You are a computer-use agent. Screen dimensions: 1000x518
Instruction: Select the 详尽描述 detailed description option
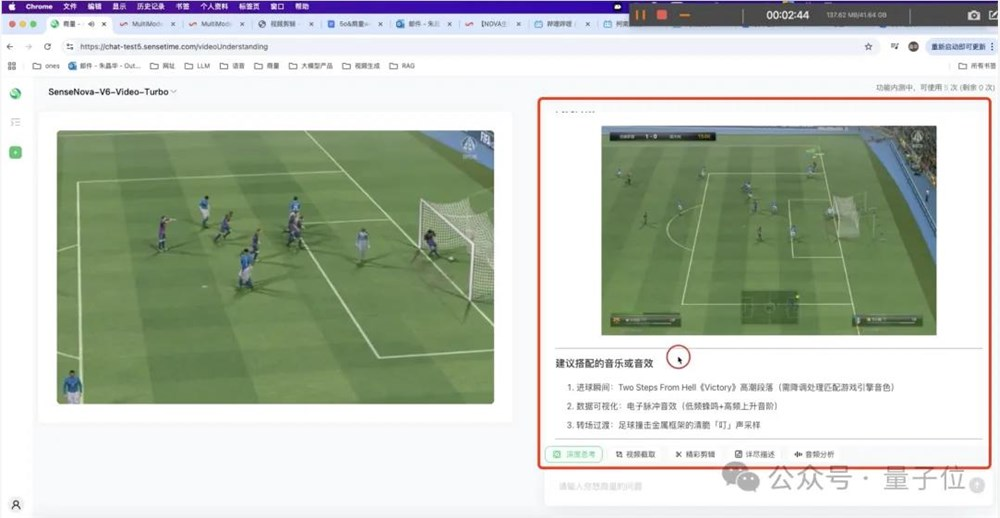[x=755, y=455]
